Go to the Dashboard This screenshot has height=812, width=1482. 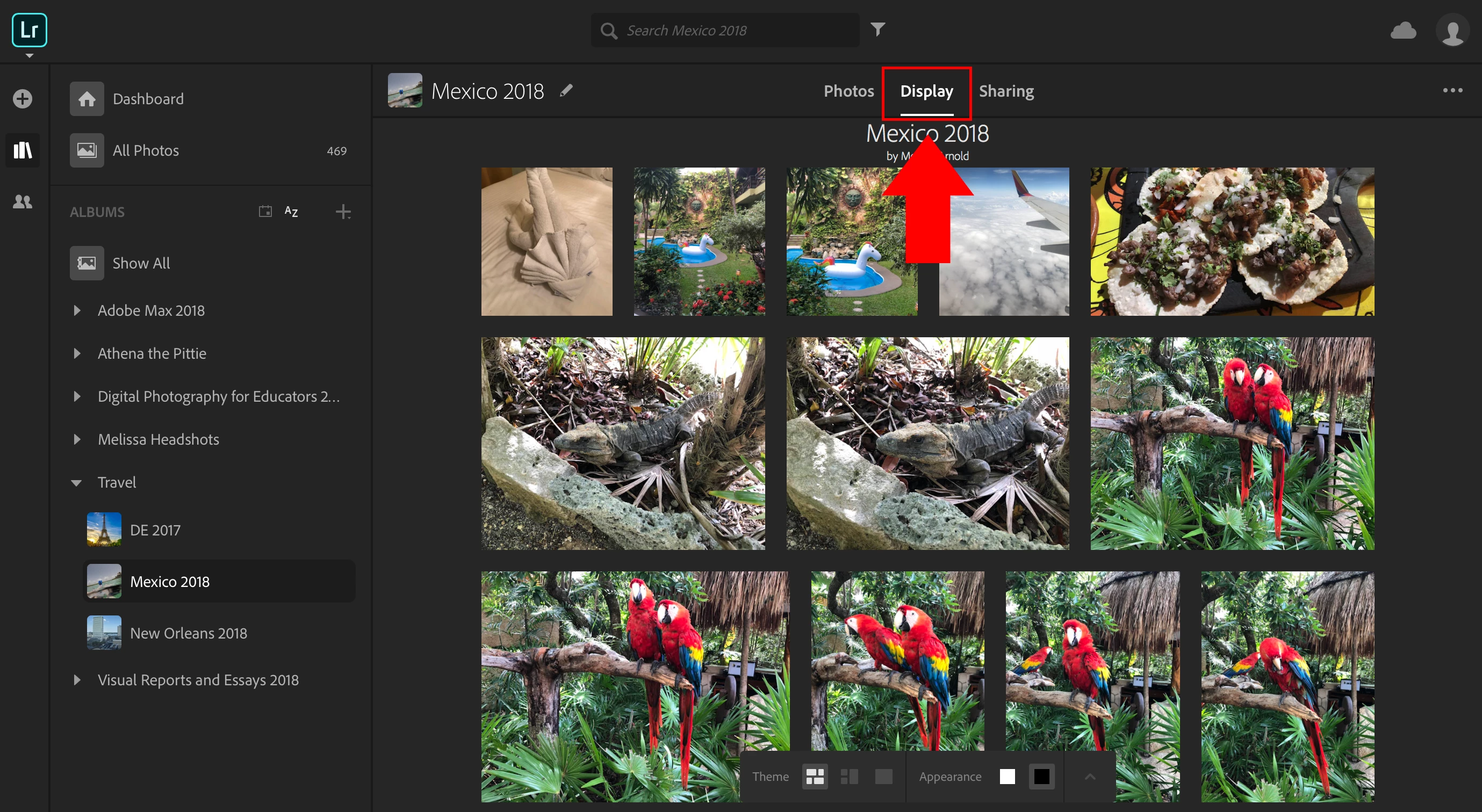pos(148,99)
